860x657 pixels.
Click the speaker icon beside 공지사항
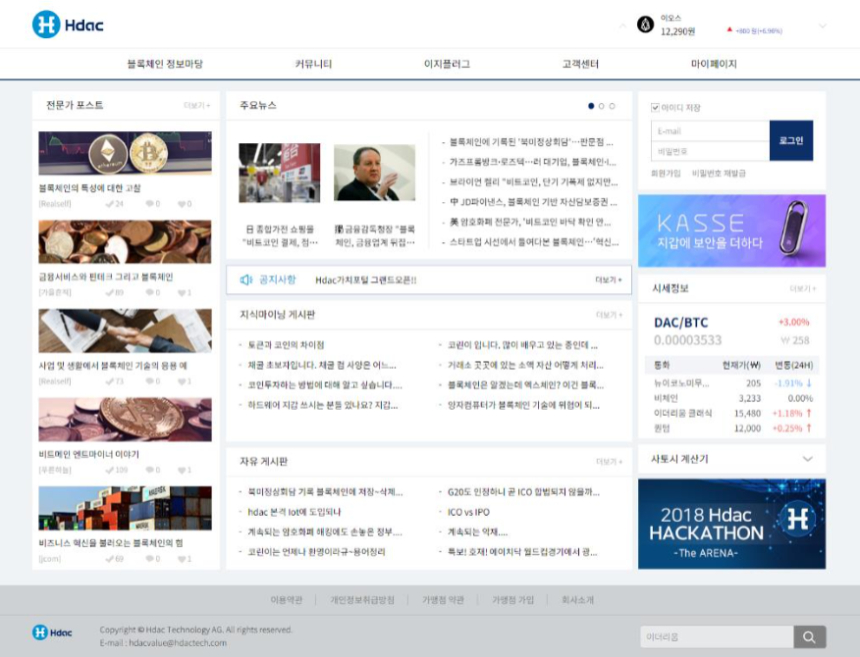click(246, 280)
